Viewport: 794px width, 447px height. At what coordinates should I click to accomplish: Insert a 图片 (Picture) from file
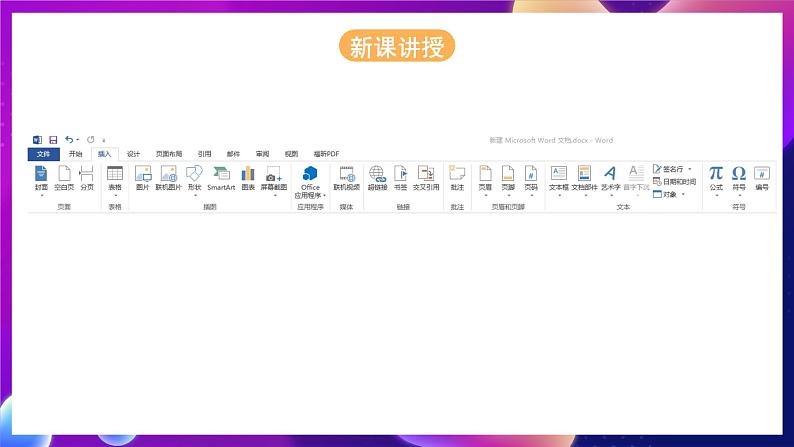[x=143, y=178]
